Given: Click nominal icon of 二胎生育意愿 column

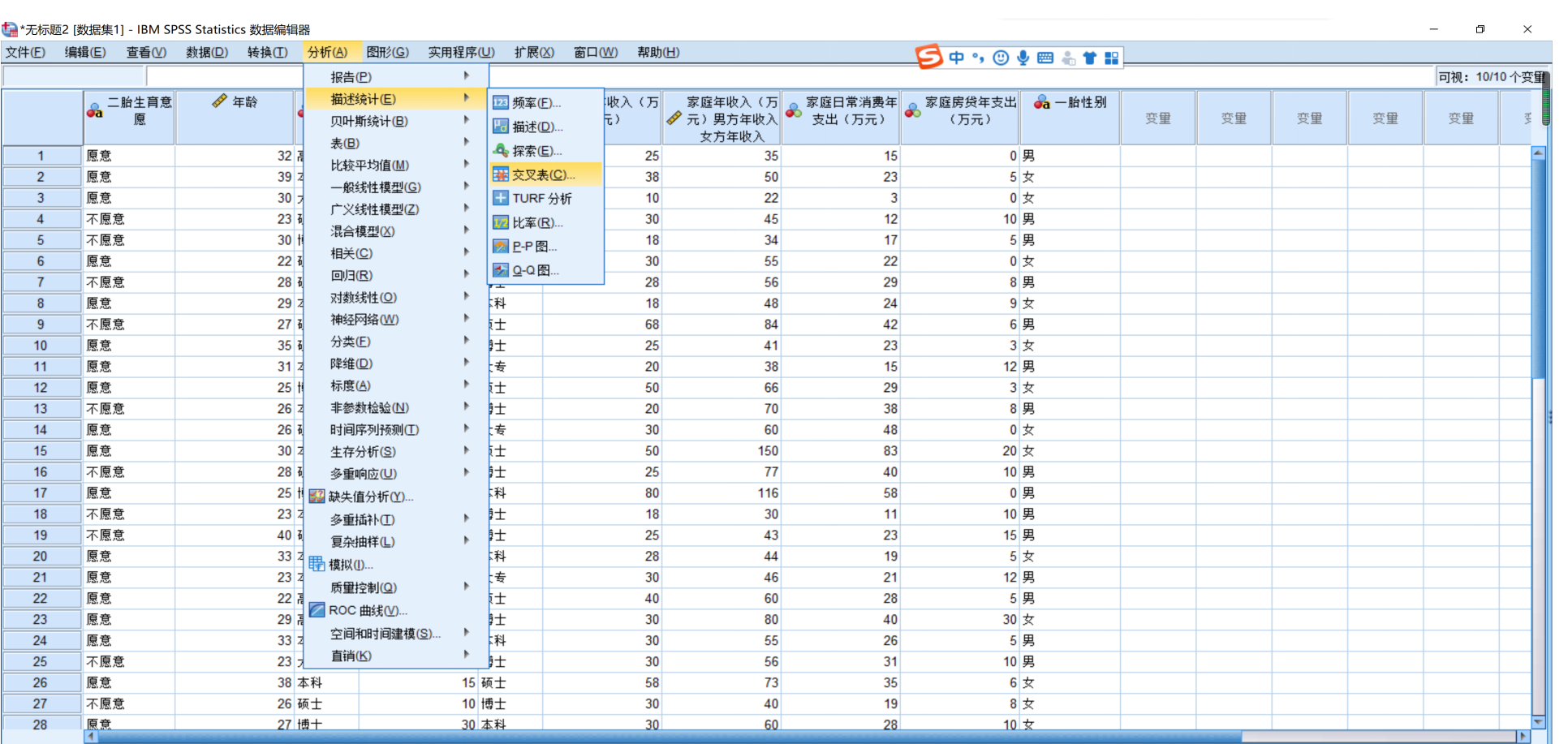Looking at the screenshot, I should pyautogui.click(x=95, y=110).
